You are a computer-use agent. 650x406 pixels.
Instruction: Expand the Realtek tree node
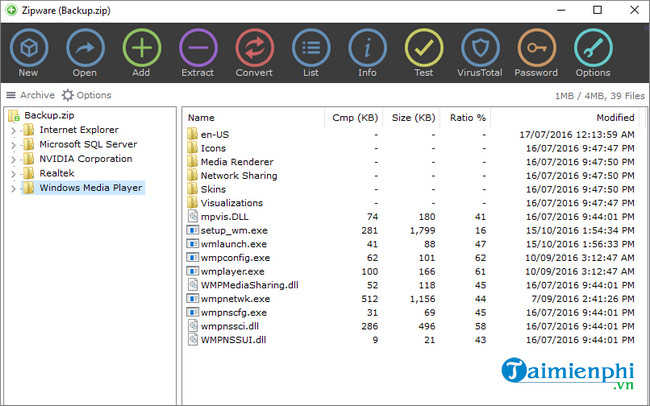click(13, 174)
